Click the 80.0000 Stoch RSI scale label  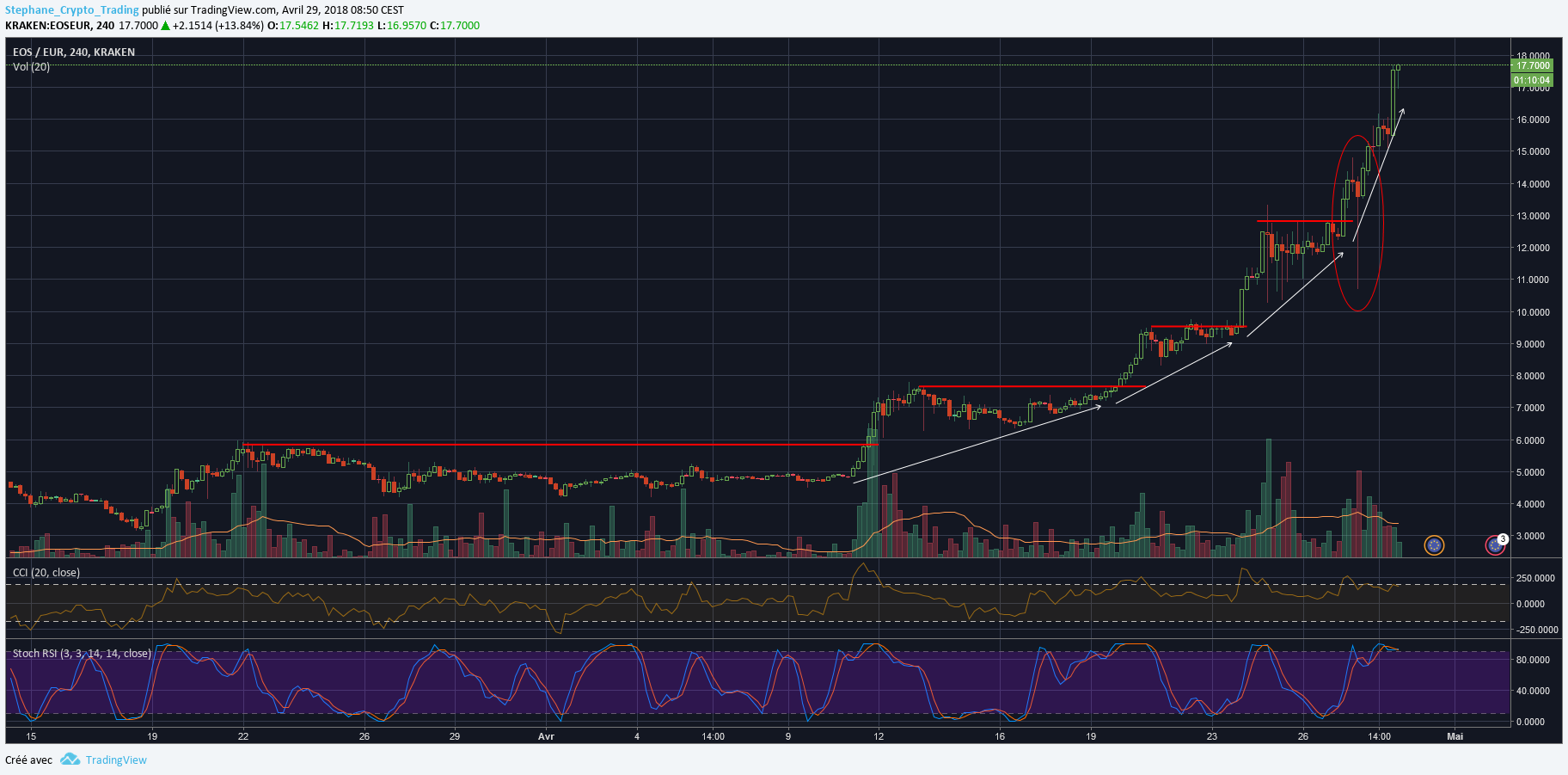pos(1533,660)
